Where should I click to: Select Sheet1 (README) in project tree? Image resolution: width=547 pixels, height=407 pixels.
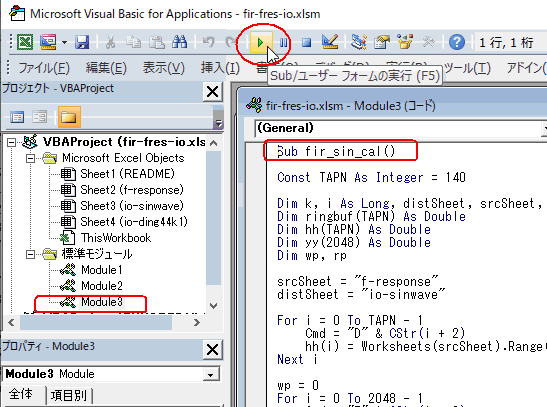click(127, 174)
